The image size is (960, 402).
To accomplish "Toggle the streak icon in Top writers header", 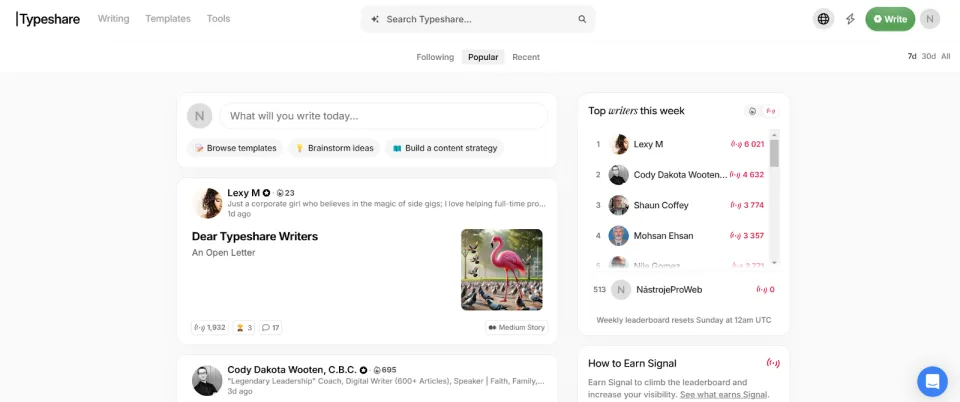I will pyautogui.click(x=752, y=111).
